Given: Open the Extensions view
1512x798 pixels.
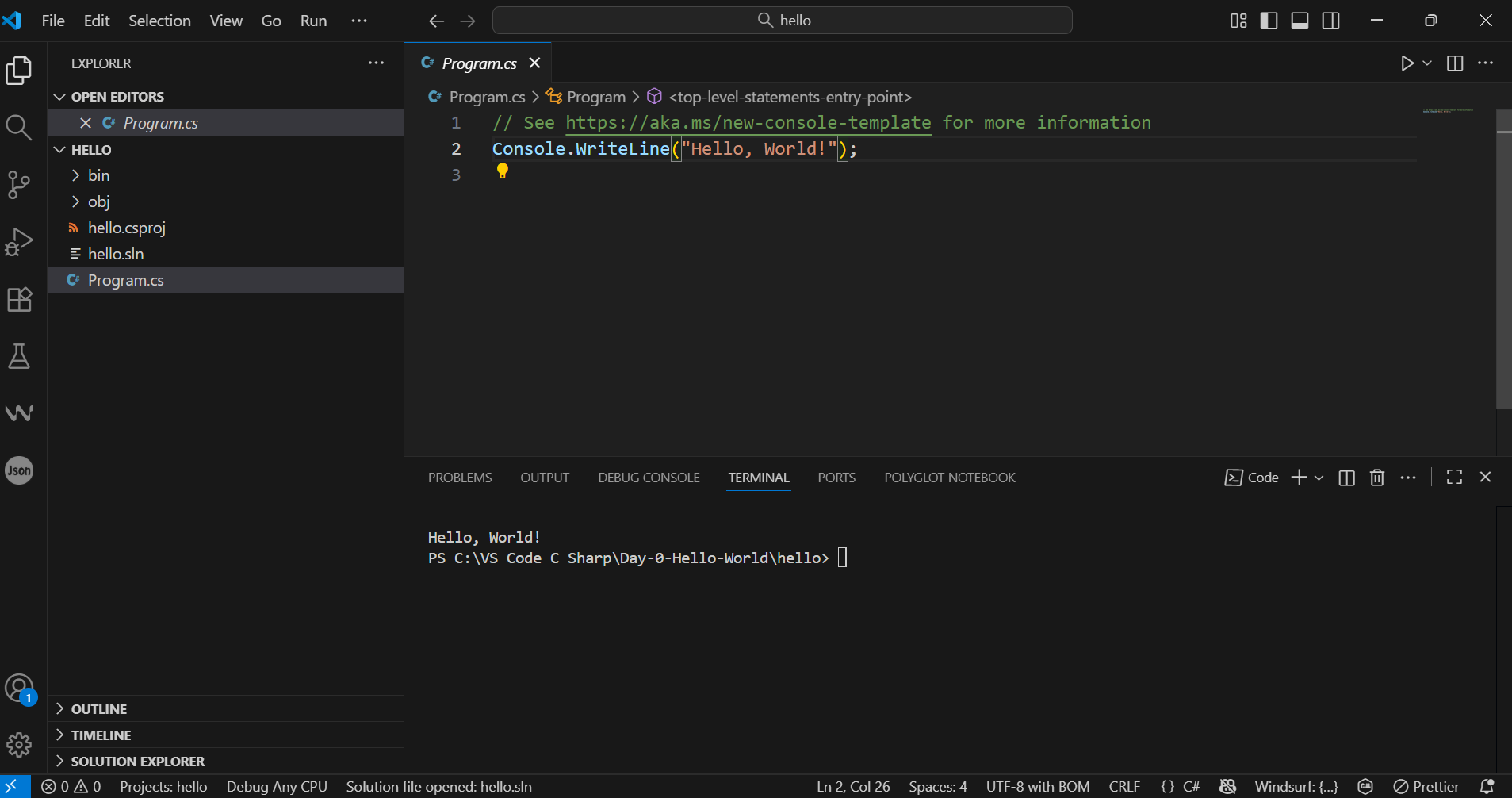Looking at the screenshot, I should tap(18, 299).
